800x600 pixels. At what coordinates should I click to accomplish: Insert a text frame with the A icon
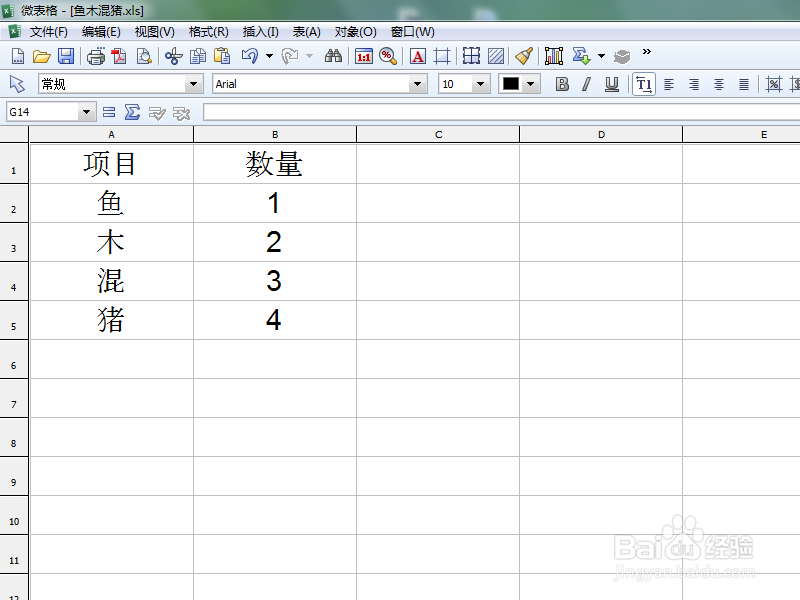(418, 56)
